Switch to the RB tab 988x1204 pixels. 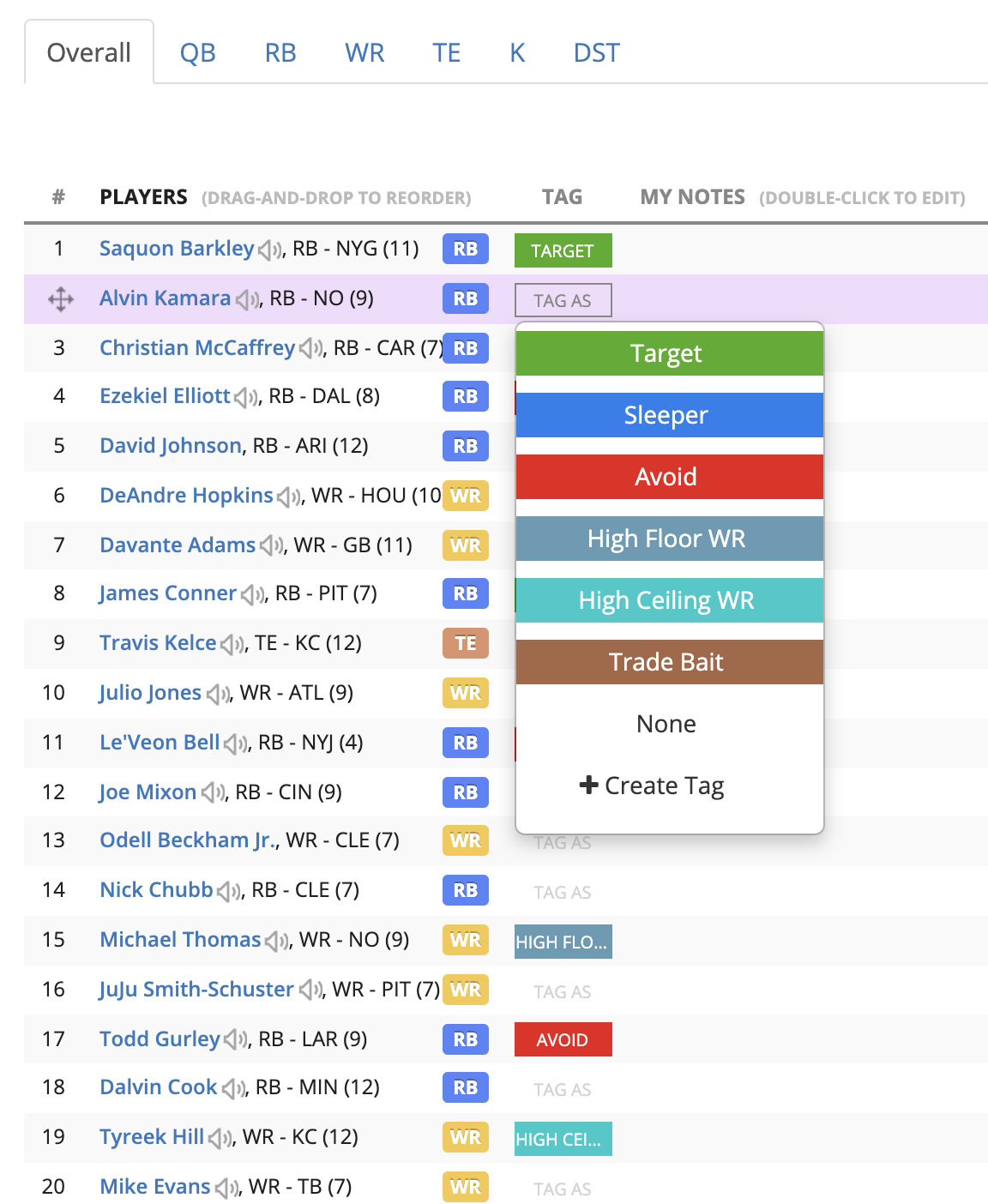click(x=280, y=52)
